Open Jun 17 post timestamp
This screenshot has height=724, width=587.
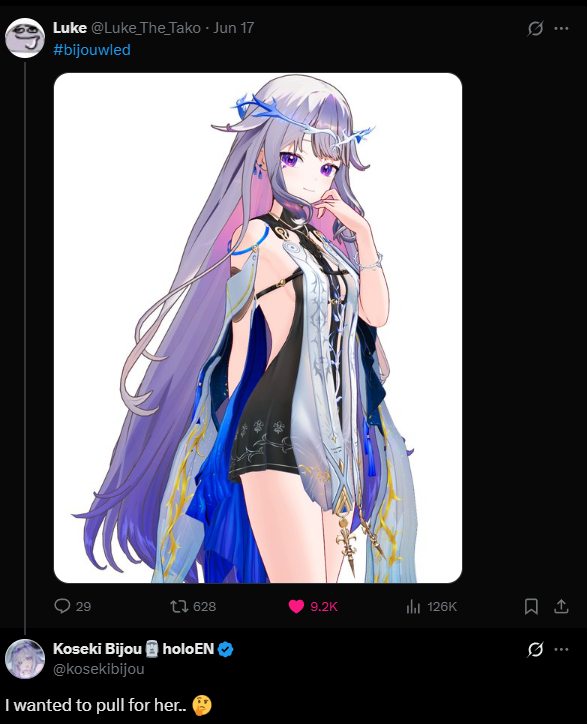[x=234, y=28]
